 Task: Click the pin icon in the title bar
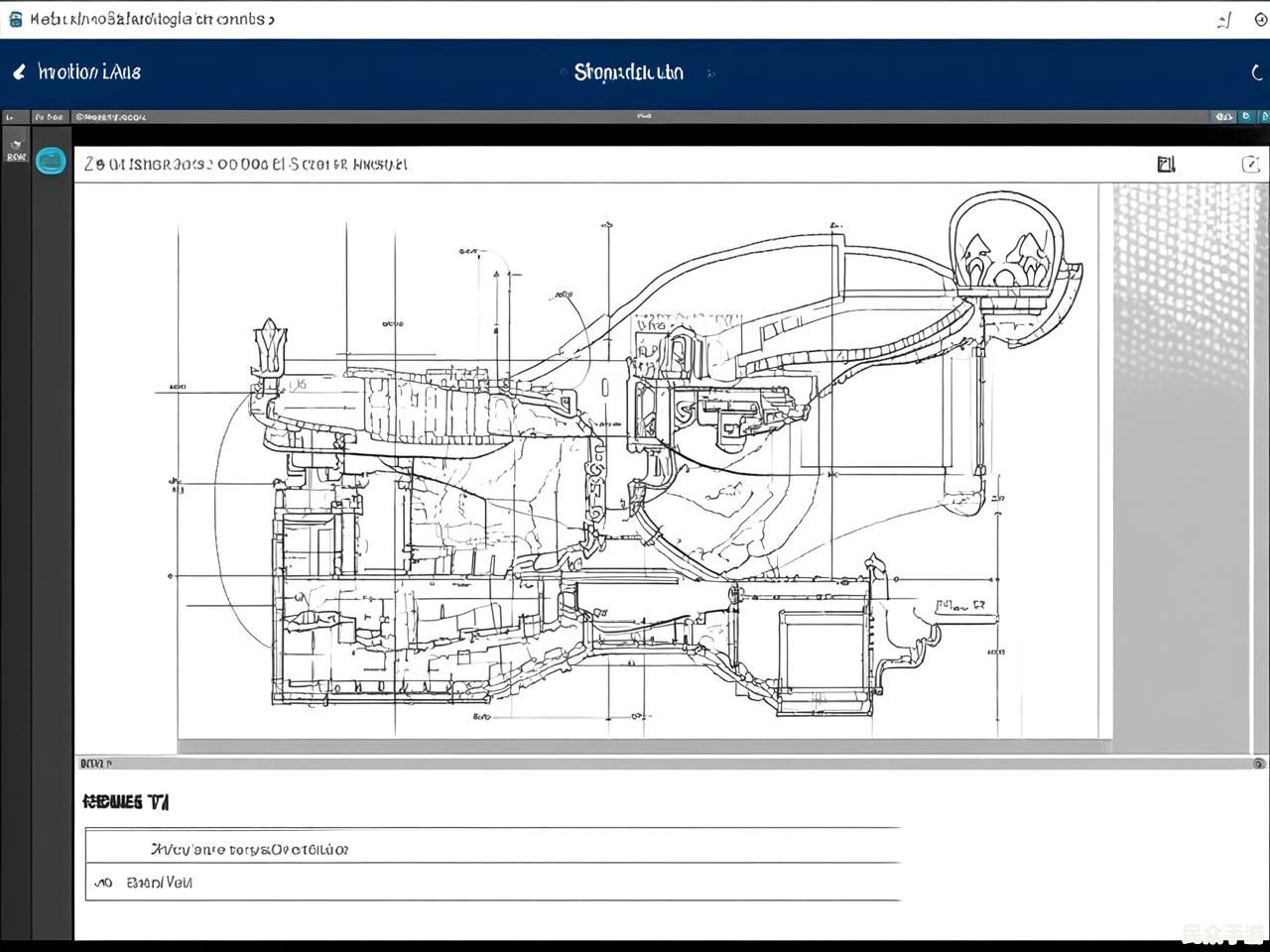1224,20
